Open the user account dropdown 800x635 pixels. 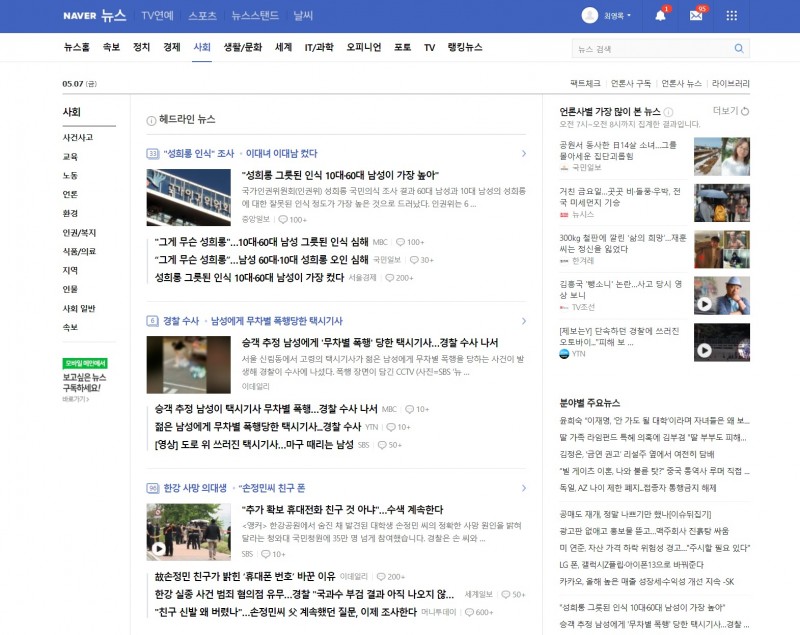tap(607, 15)
